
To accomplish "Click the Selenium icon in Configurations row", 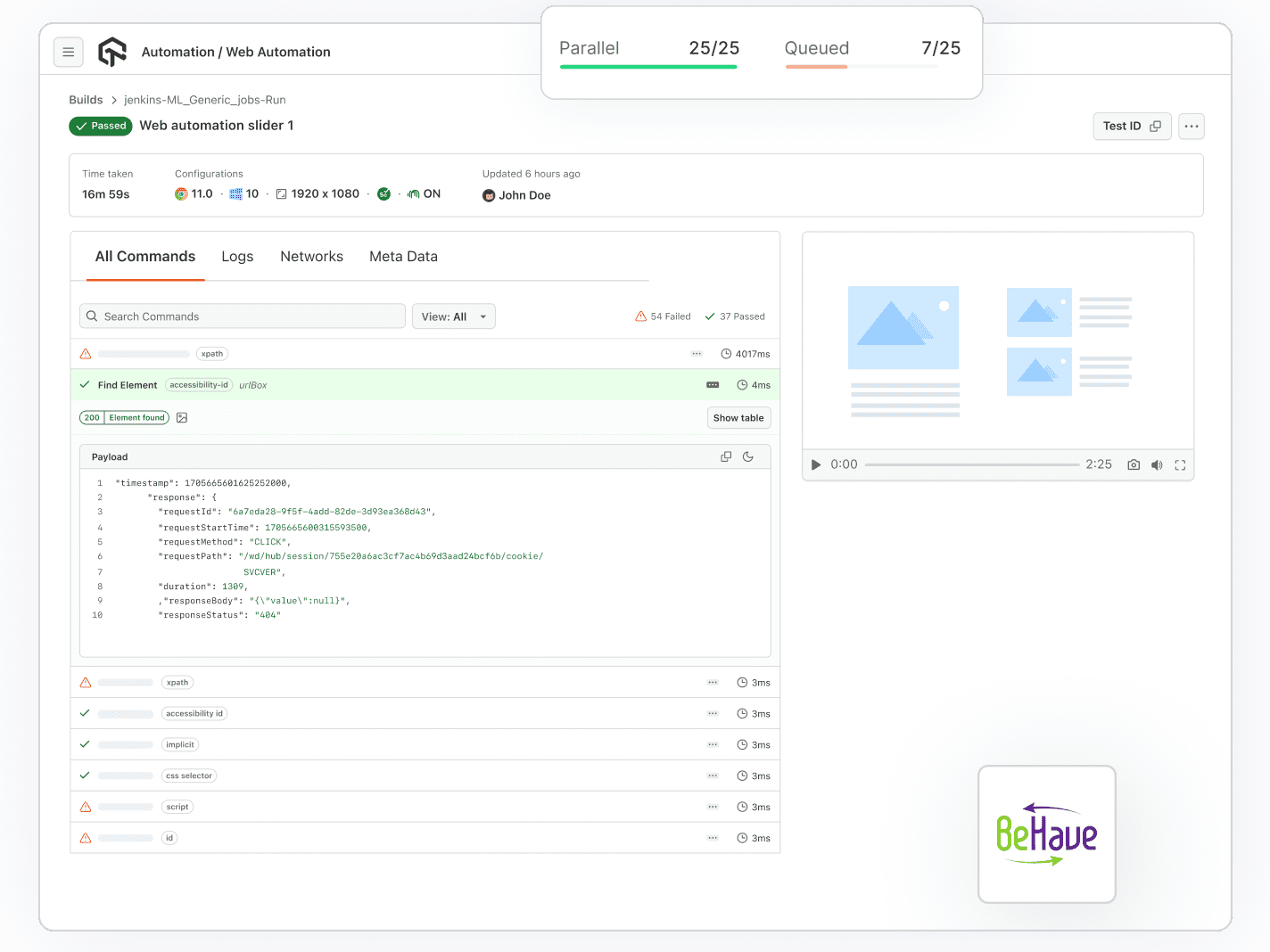I will [x=383, y=193].
